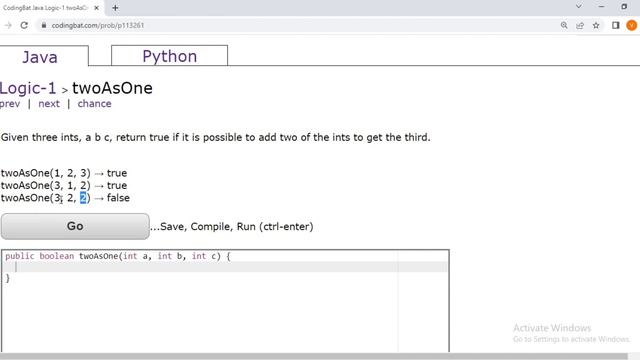Bookmark this page with the star
This screenshot has height=360, width=640.
click(x=596, y=25)
